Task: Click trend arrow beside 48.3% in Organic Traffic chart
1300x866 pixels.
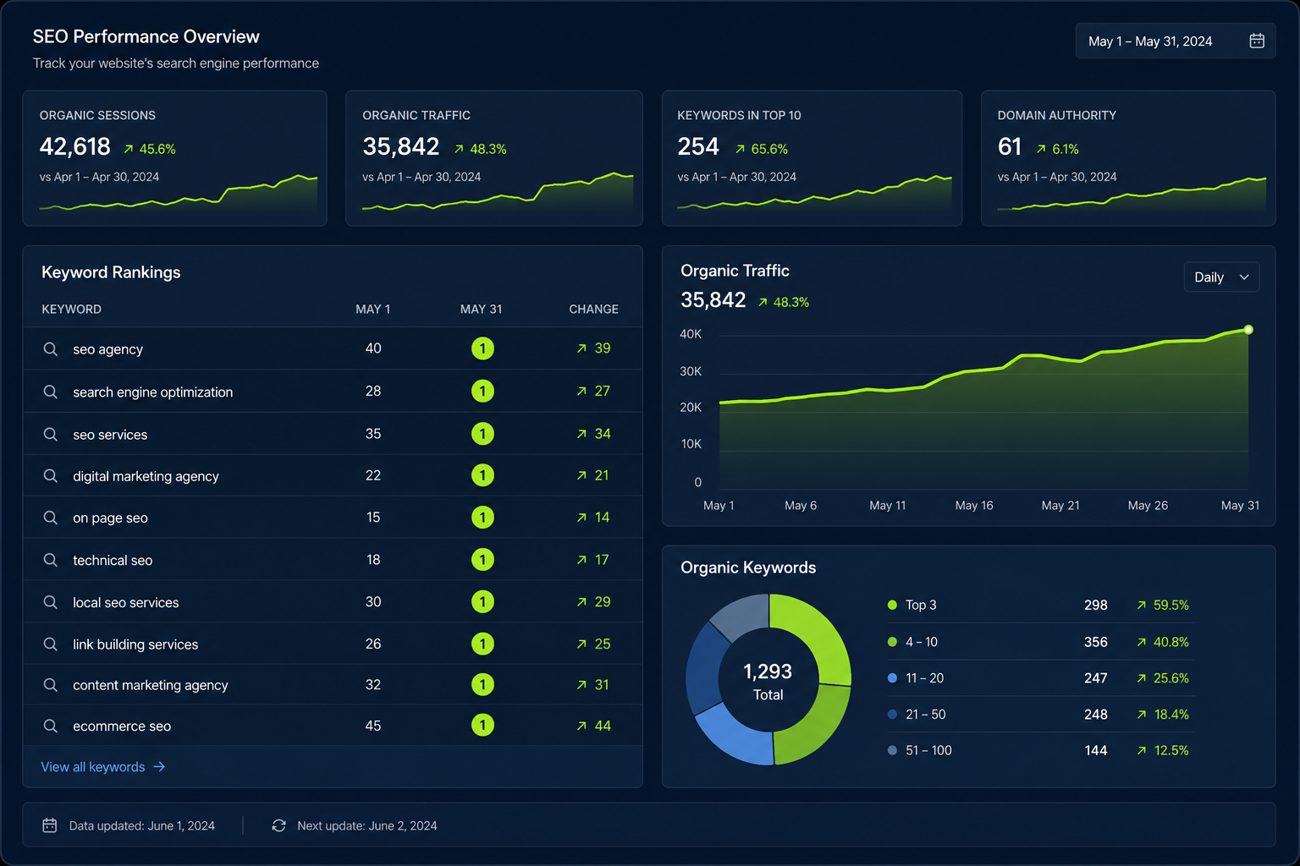Action: click(x=763, y=302)
